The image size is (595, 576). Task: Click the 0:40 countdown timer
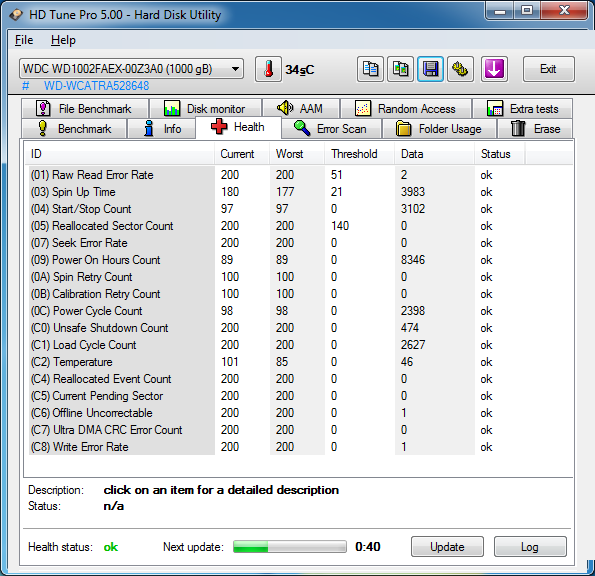tap(368, 547)
